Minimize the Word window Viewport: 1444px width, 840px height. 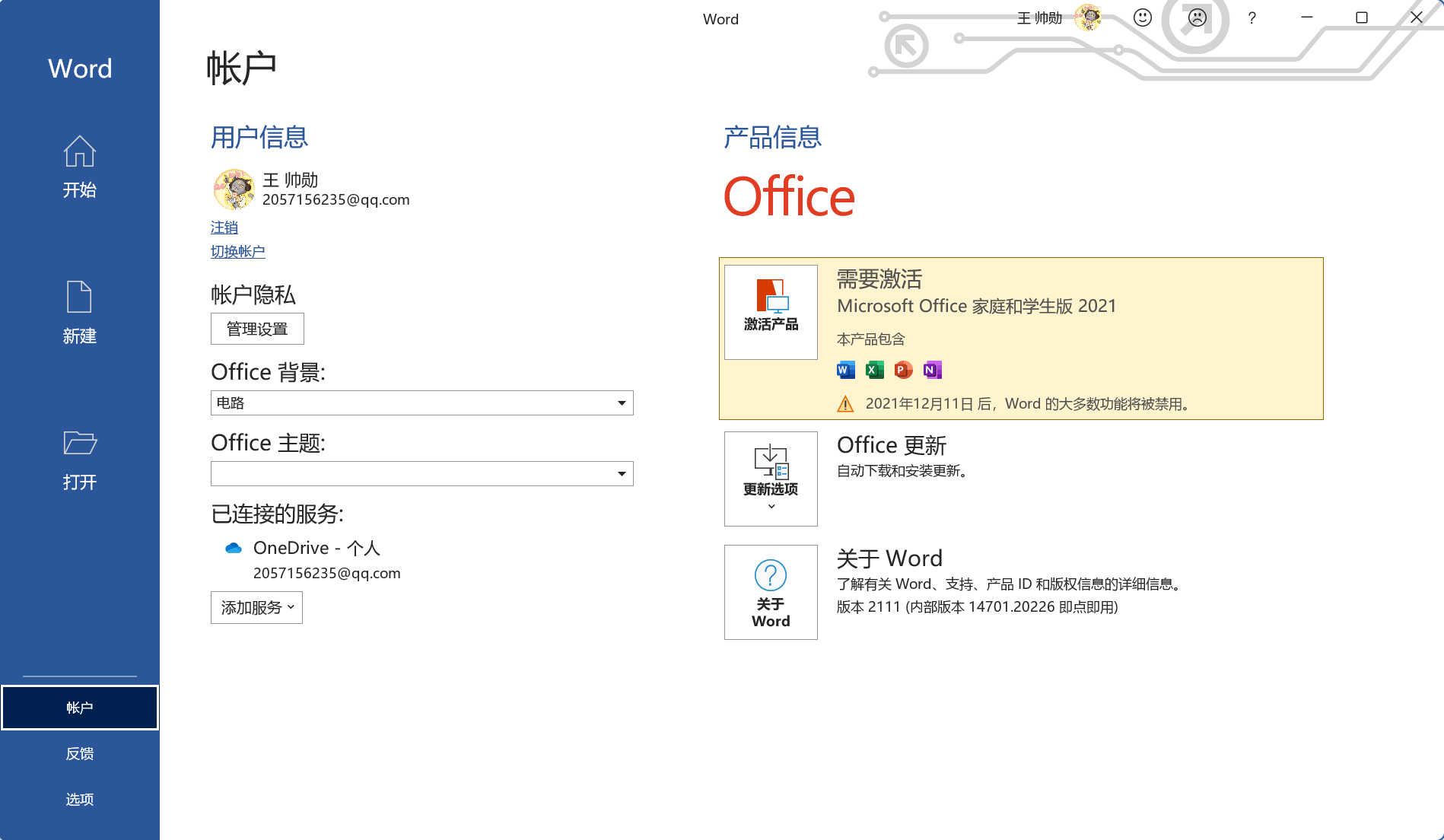[x=1307, y=17]
